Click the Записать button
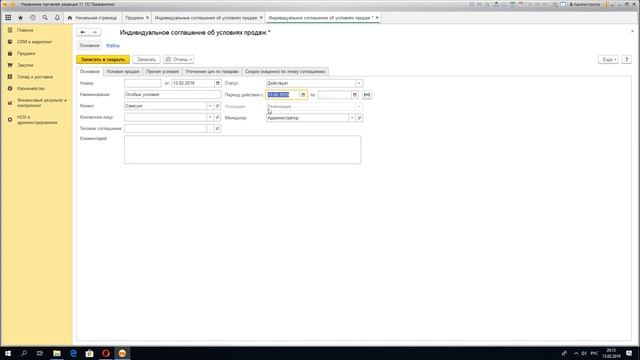The image size is (640, 360). point(146,60)
